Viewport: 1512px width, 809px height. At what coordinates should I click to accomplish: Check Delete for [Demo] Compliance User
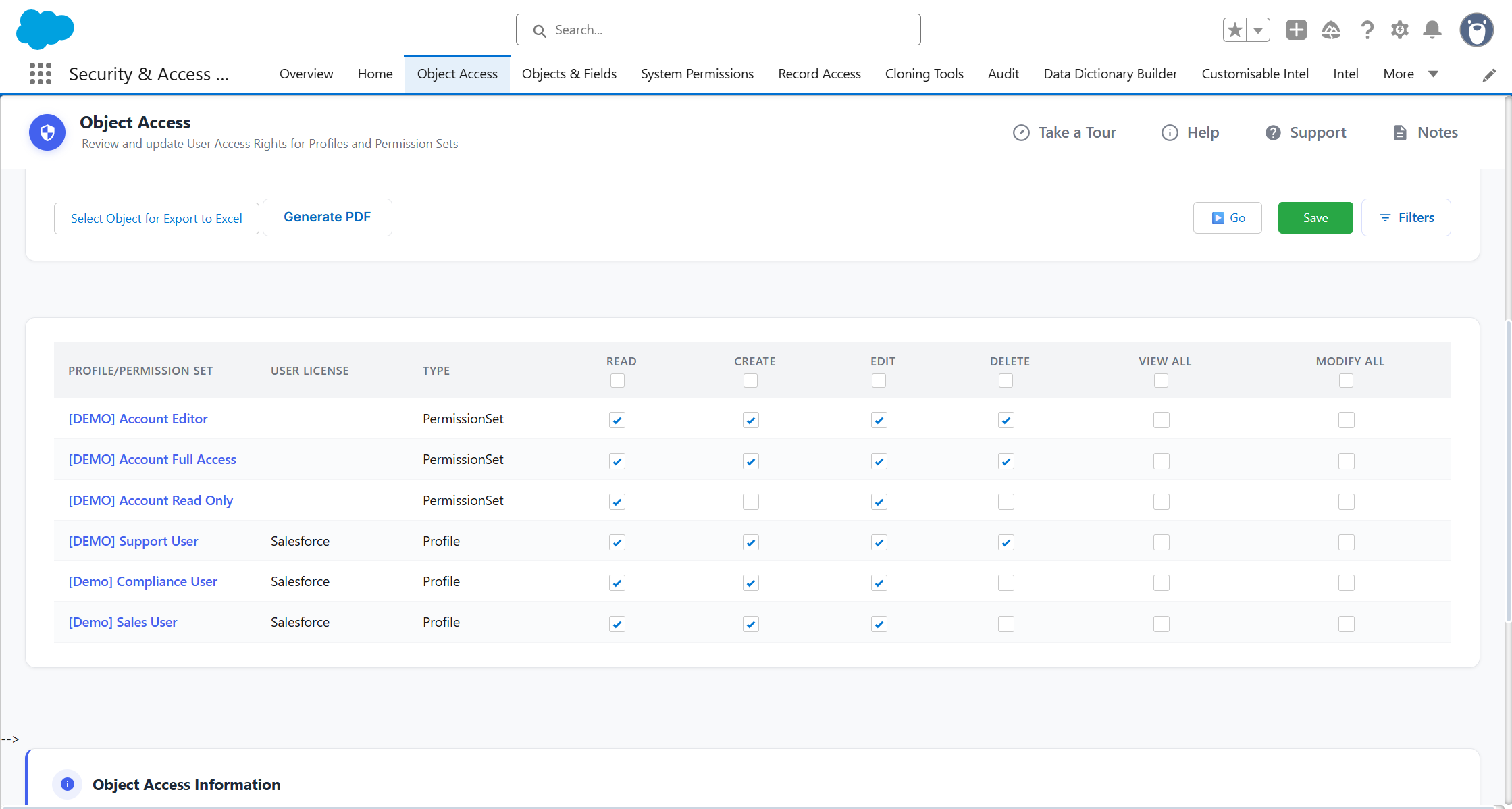[x=1006, y=583]
